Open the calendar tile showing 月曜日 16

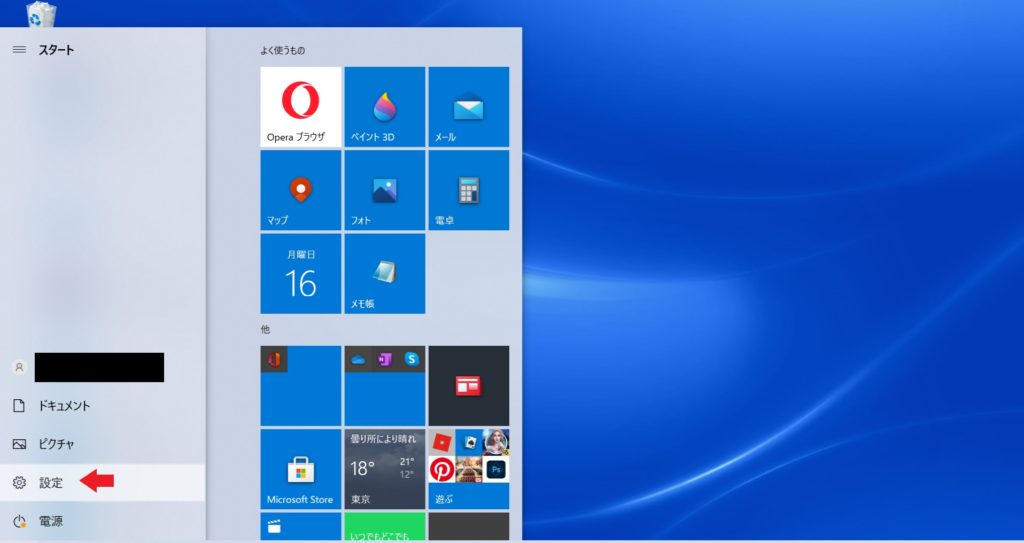(300, 274)
